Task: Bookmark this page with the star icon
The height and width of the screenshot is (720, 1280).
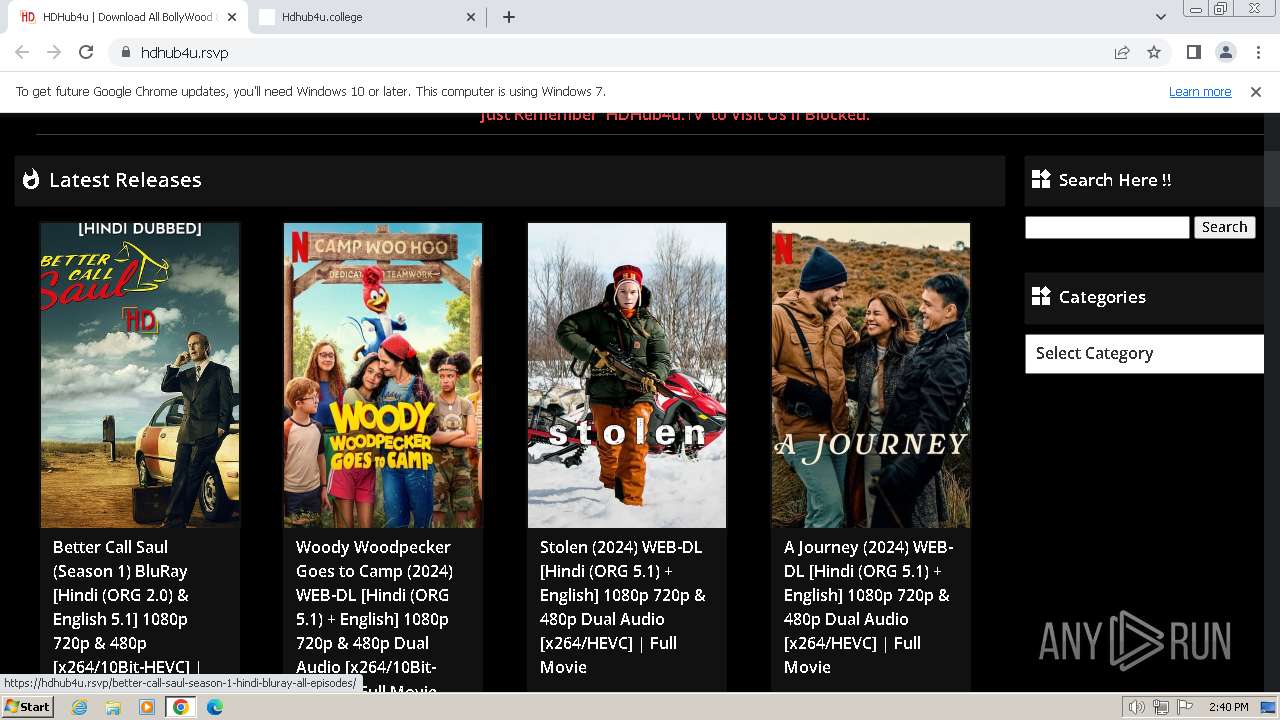Action: (x=1154, y=52)
